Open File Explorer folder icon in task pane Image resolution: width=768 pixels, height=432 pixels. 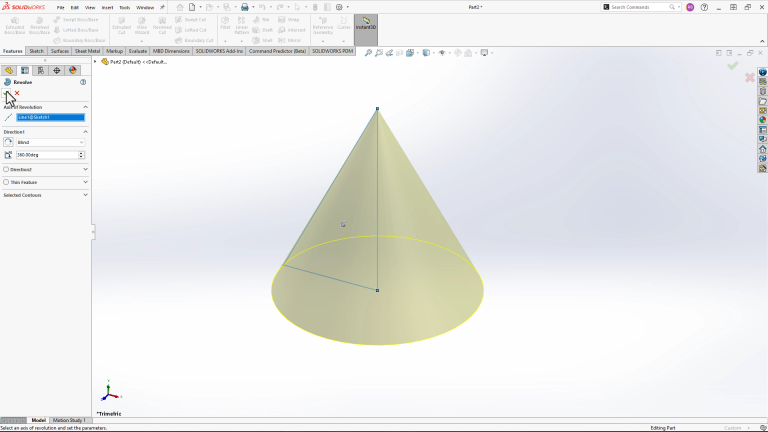coord(763,101)
